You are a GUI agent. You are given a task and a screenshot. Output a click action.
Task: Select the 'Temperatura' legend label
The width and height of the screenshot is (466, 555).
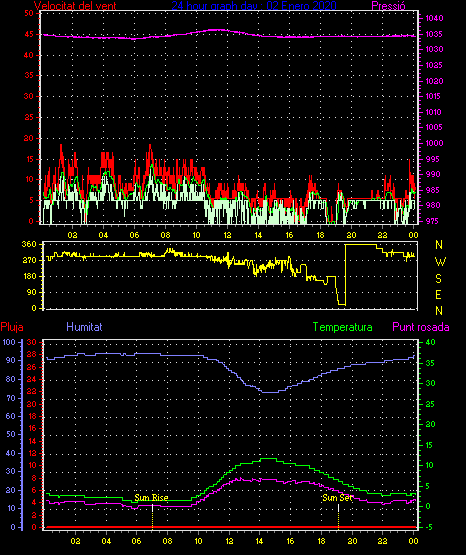point(343,327)
